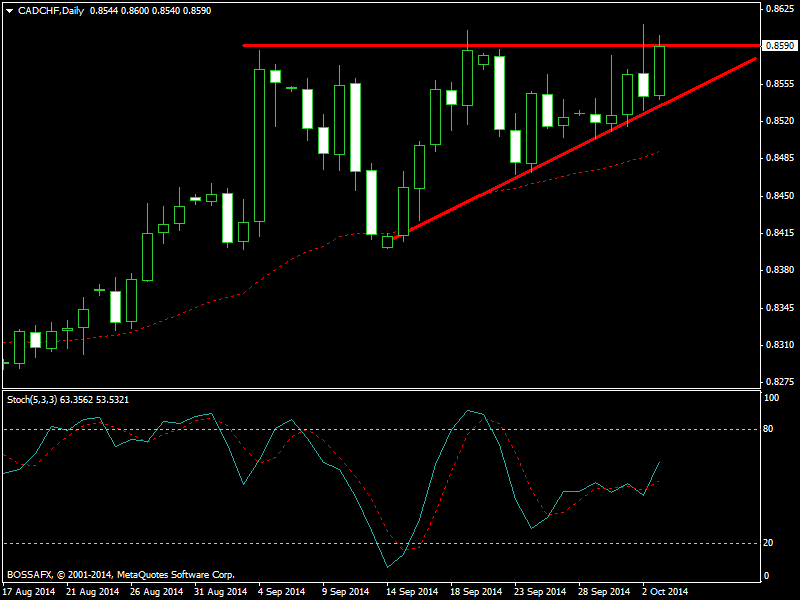The image size is (800, 600).
Task: Click the chart menu triangle beside CADCHF,Daily
Action: [x=9, y=11]
